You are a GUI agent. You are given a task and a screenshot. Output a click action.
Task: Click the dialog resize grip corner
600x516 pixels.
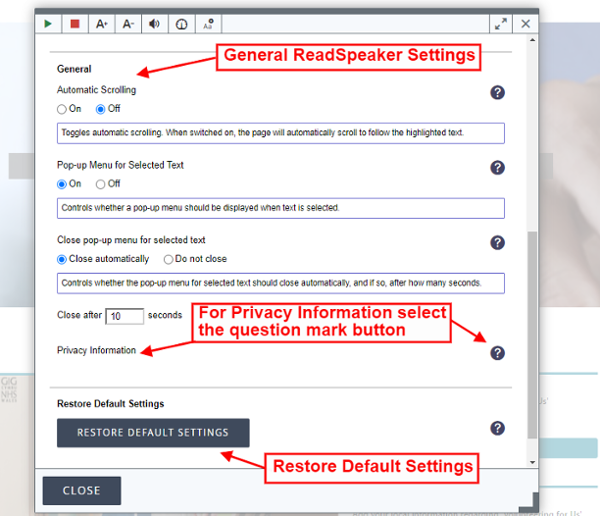click(x=529, y=502)
